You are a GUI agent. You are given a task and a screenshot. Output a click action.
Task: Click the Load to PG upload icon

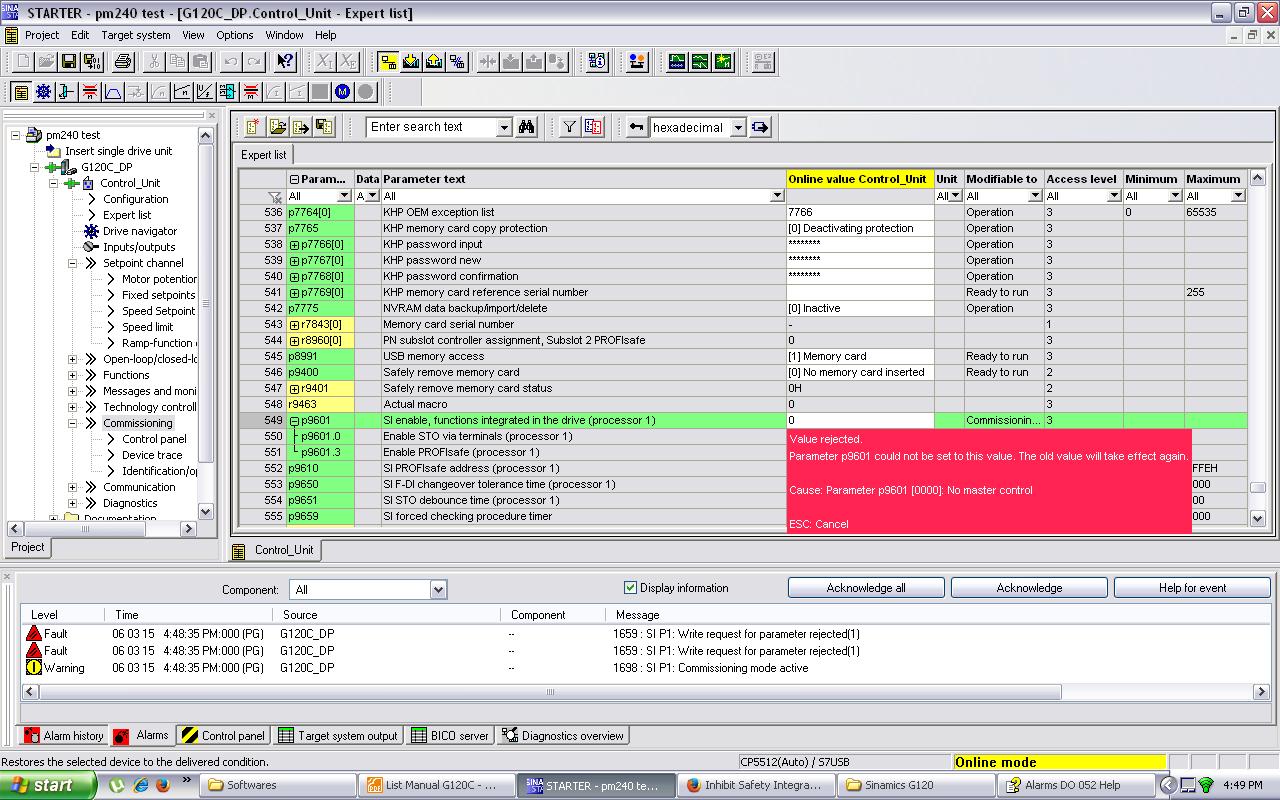[x=434, y=62]
